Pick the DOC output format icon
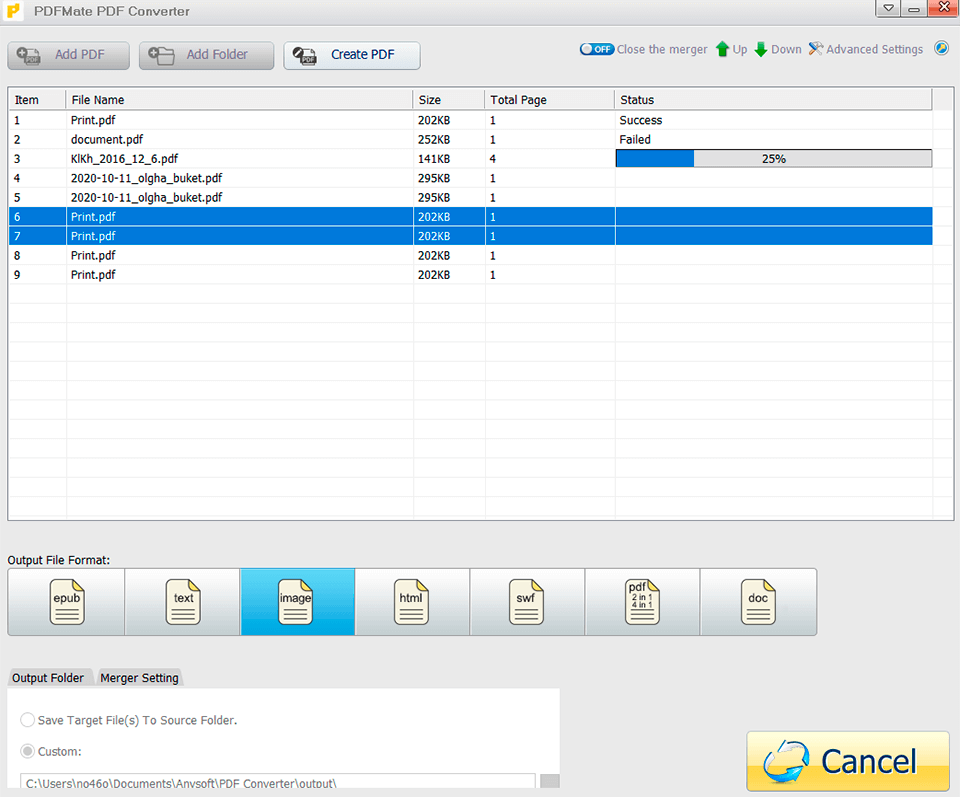The image size is (960, 797). [758, 602]
